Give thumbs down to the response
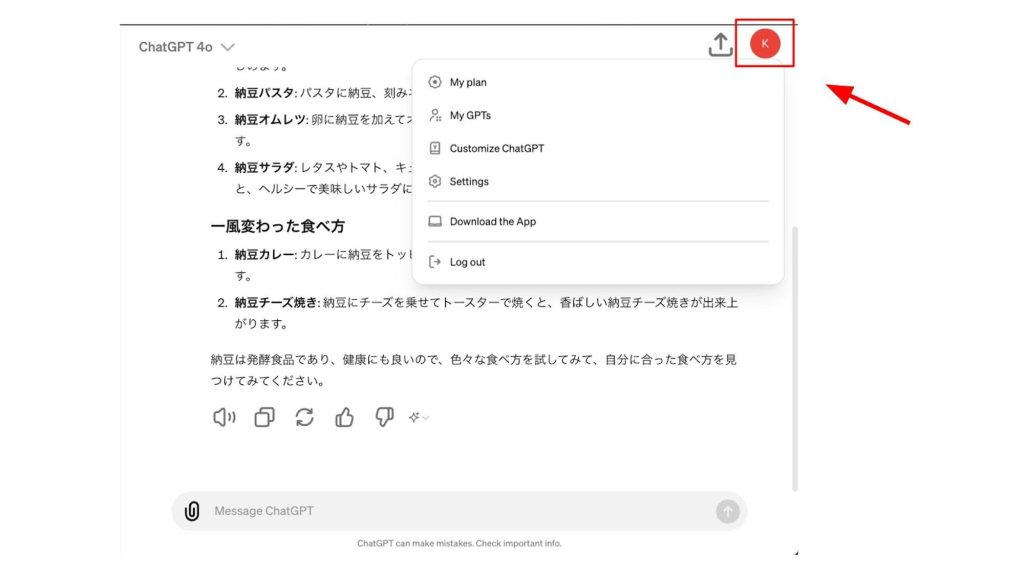1024x576 pixels. 384,418
